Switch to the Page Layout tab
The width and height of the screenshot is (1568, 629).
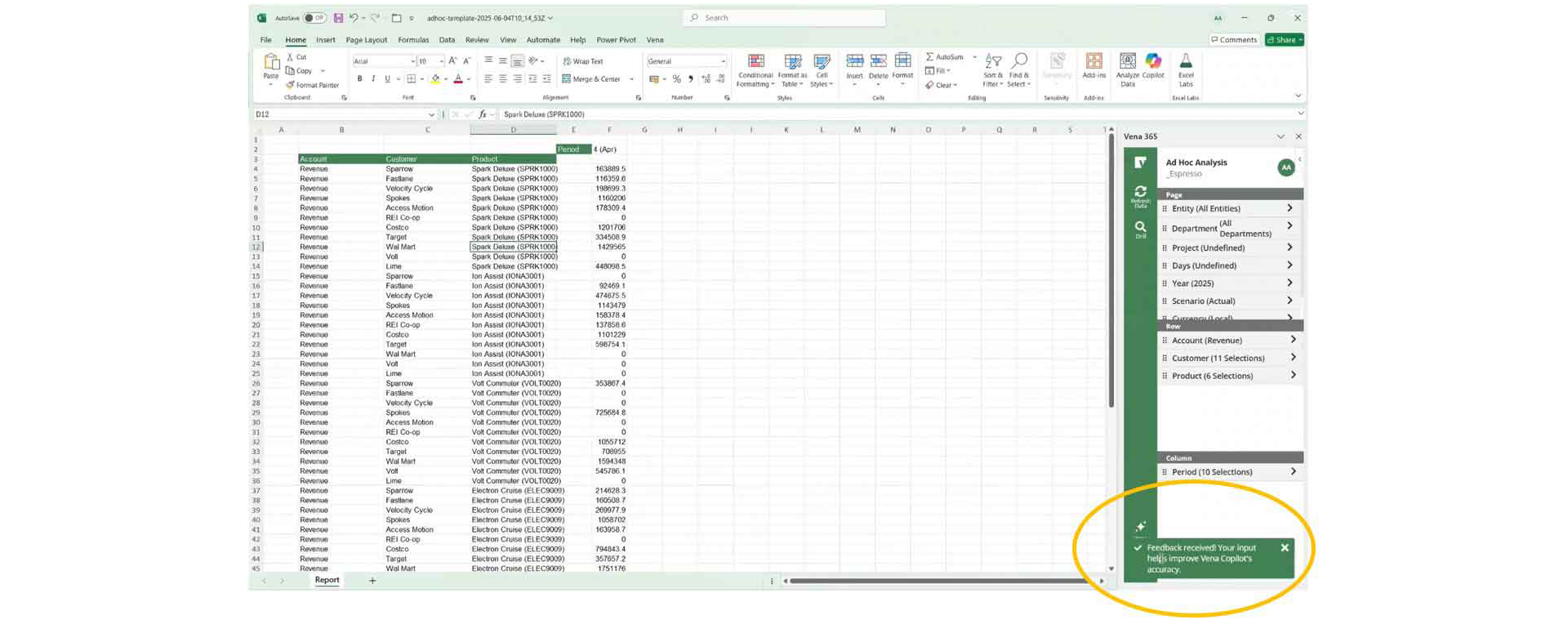point(366,40)
